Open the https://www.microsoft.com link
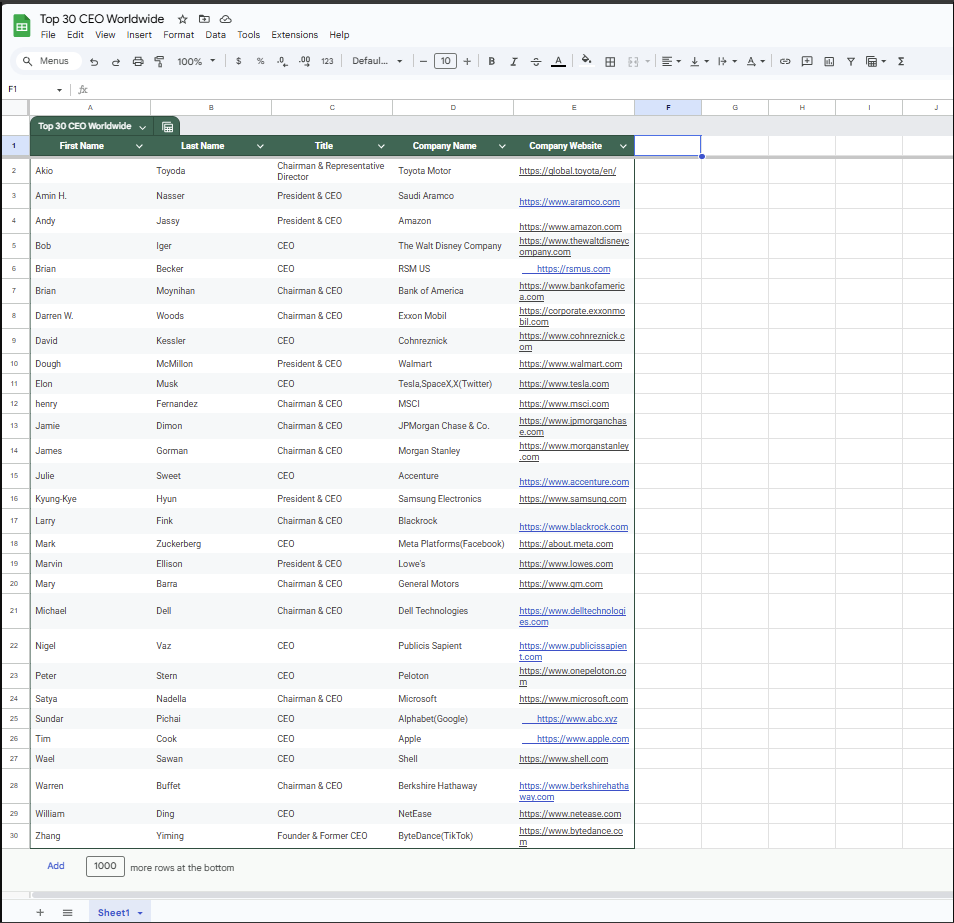This screenshot has width=954, height=923. point(574,699)
